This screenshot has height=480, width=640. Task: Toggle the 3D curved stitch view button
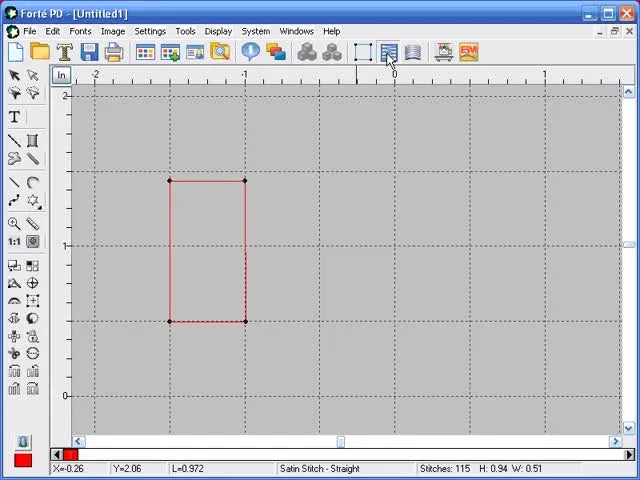(413, 53)
